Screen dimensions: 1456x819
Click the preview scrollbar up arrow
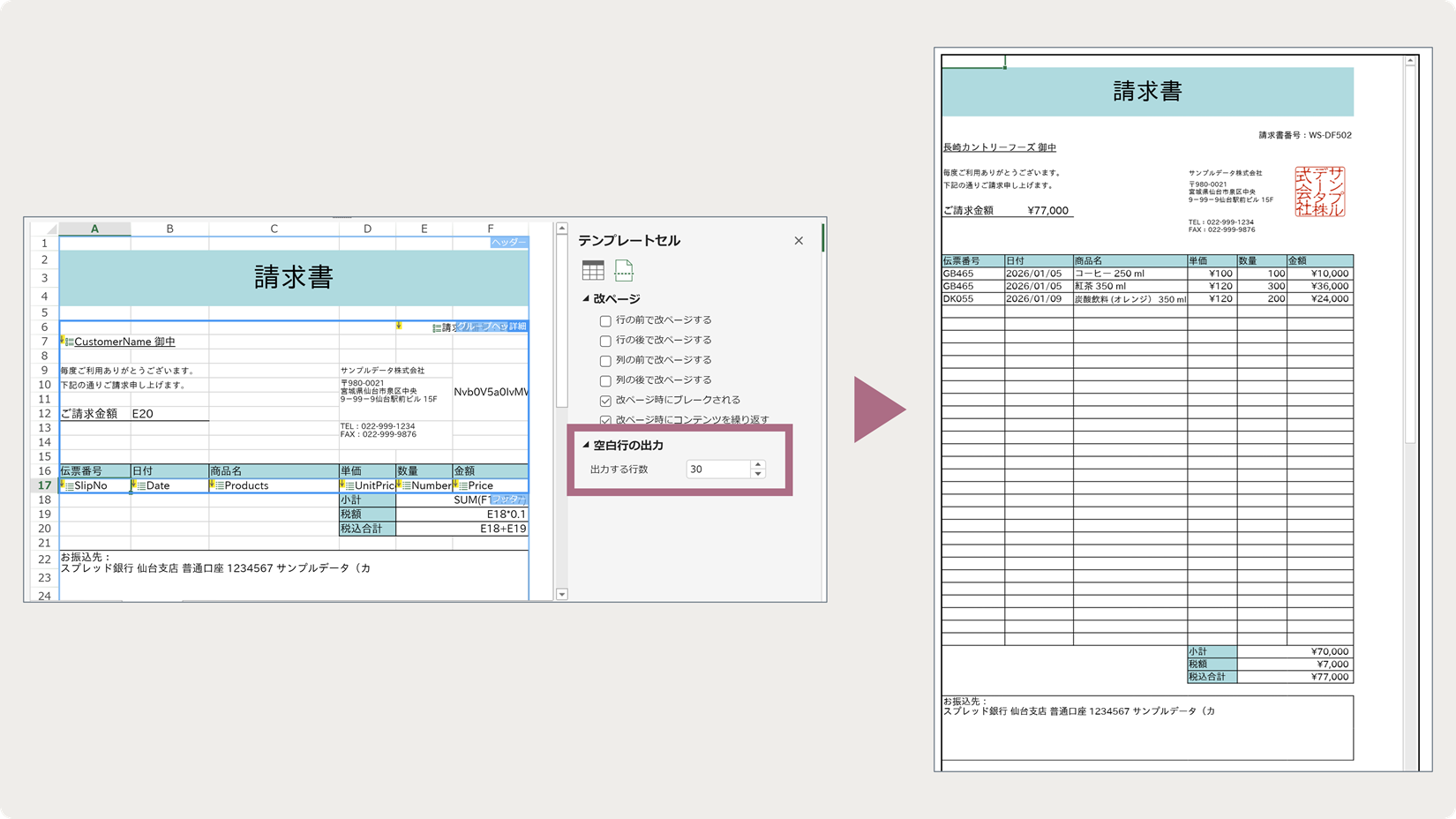1410,61
